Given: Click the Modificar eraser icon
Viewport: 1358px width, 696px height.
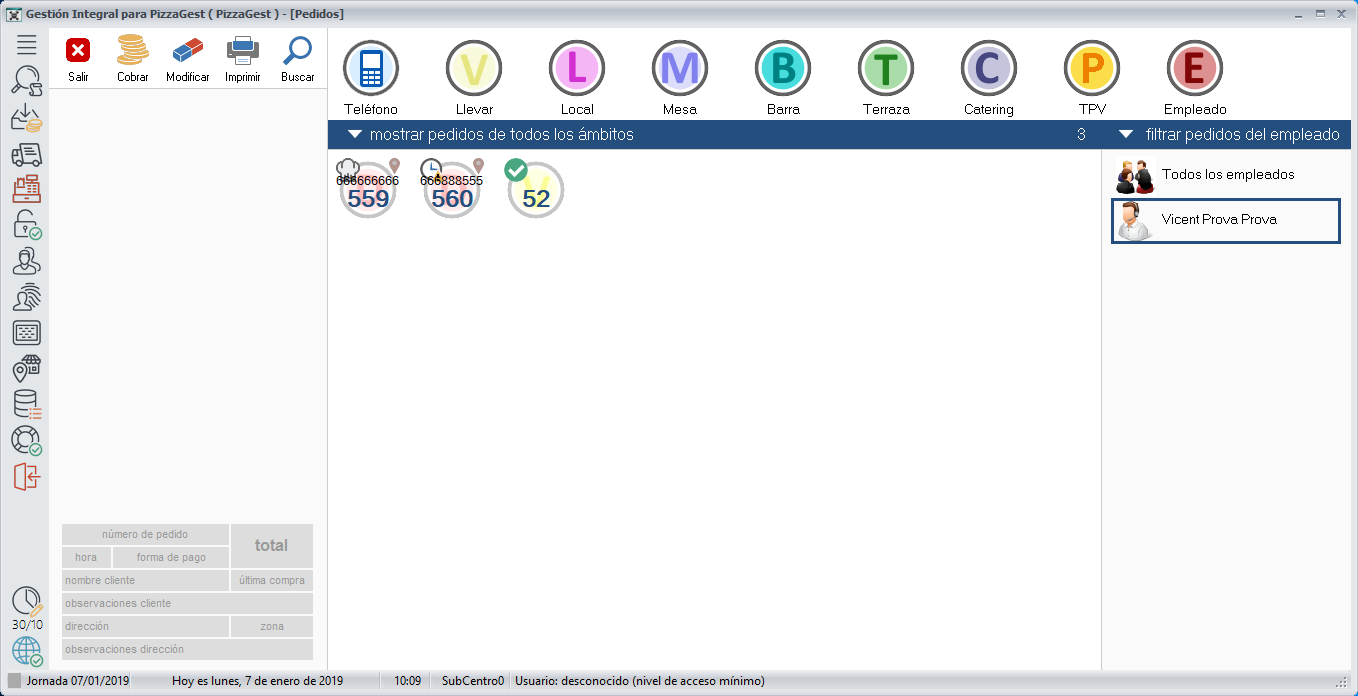Looking at the screenshot, I should [x=188, y=52].
